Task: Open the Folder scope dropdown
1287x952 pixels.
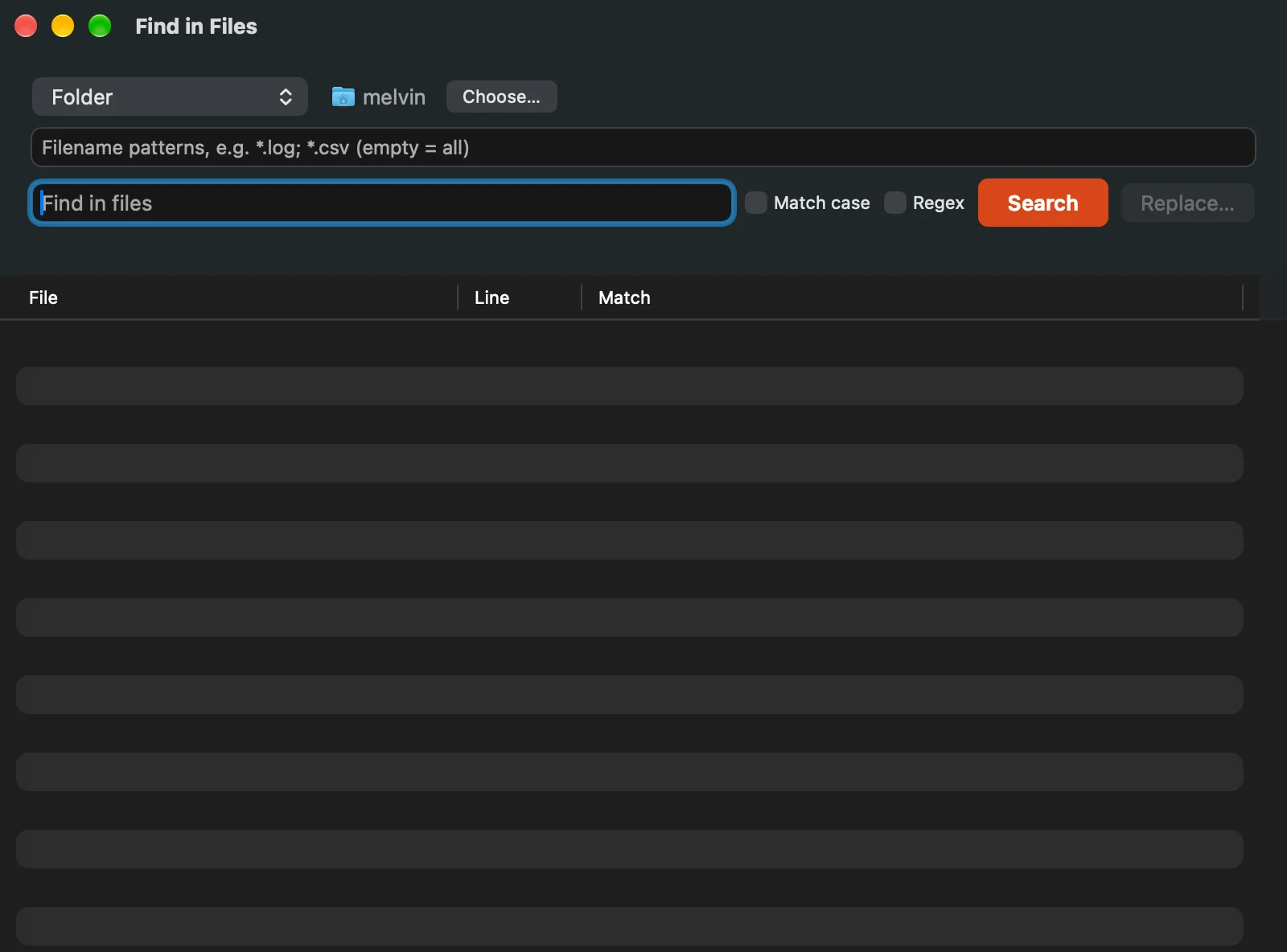Action: point(170,97)
